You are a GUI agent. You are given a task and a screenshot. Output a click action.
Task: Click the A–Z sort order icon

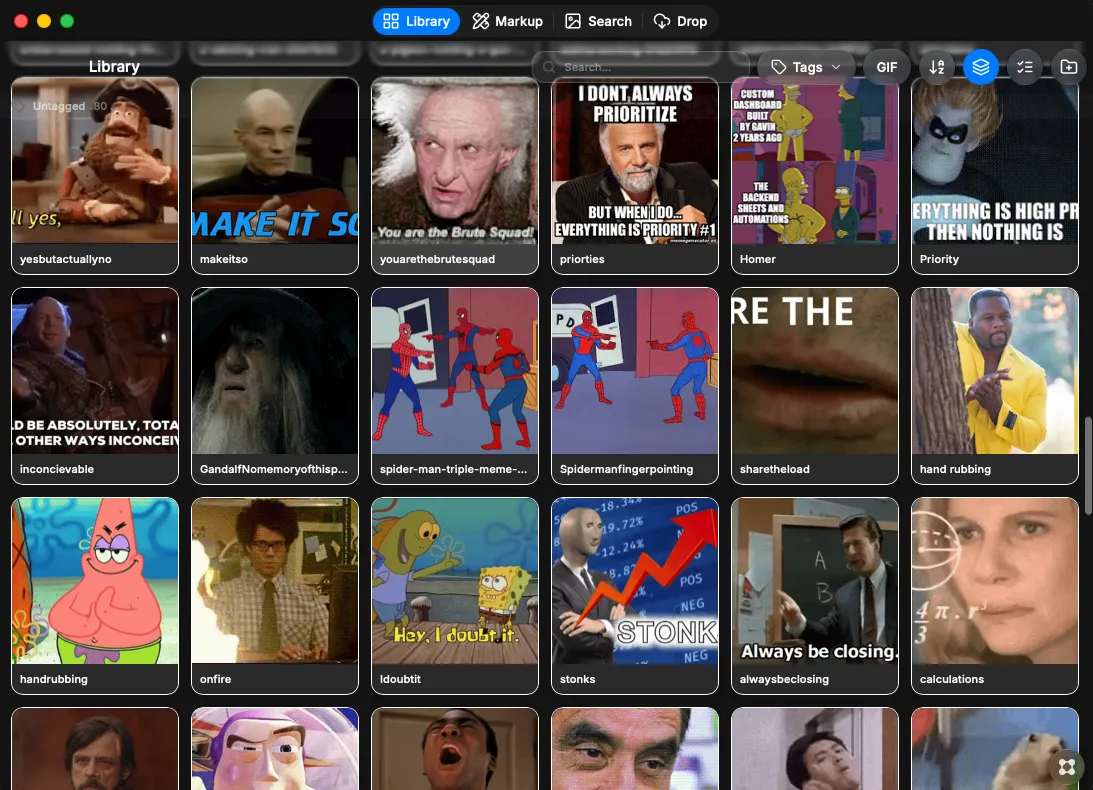click(x=937, y=67)
